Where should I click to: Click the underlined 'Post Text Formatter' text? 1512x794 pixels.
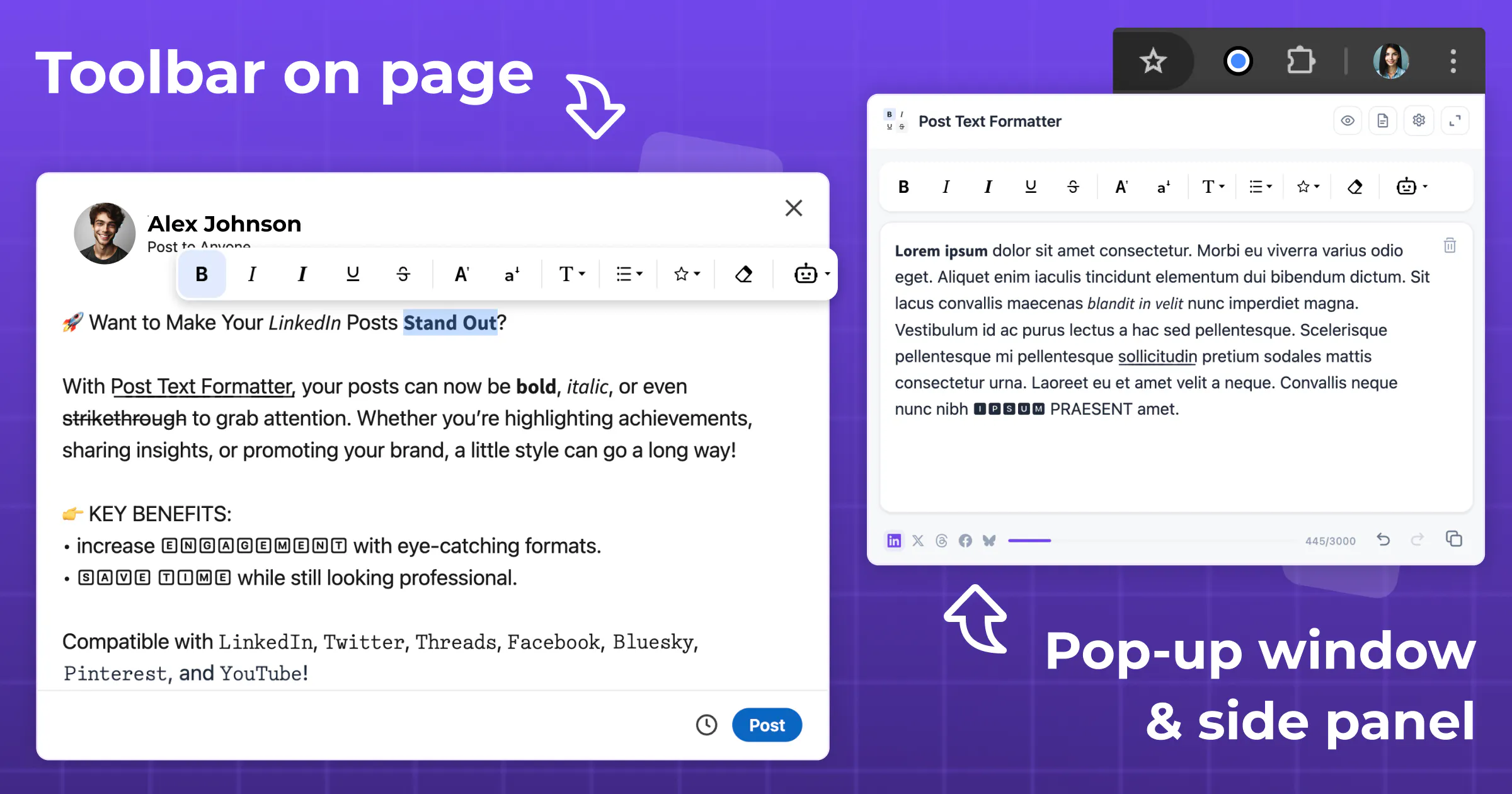pos(202,386)
